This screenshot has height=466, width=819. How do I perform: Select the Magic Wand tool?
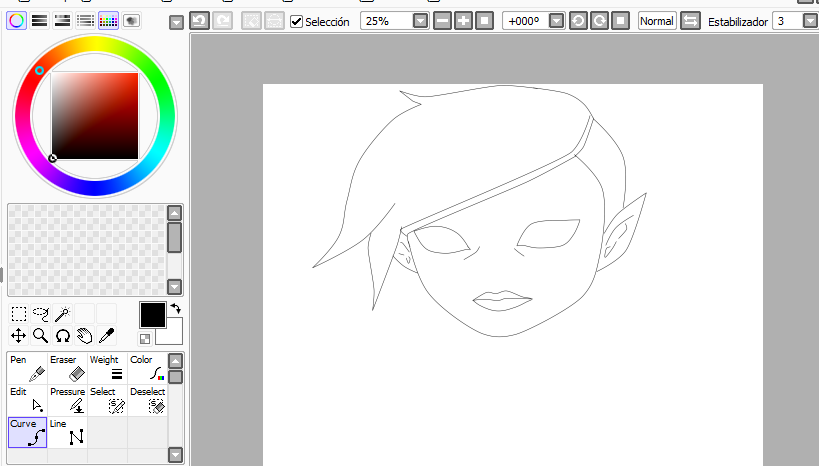63,314
